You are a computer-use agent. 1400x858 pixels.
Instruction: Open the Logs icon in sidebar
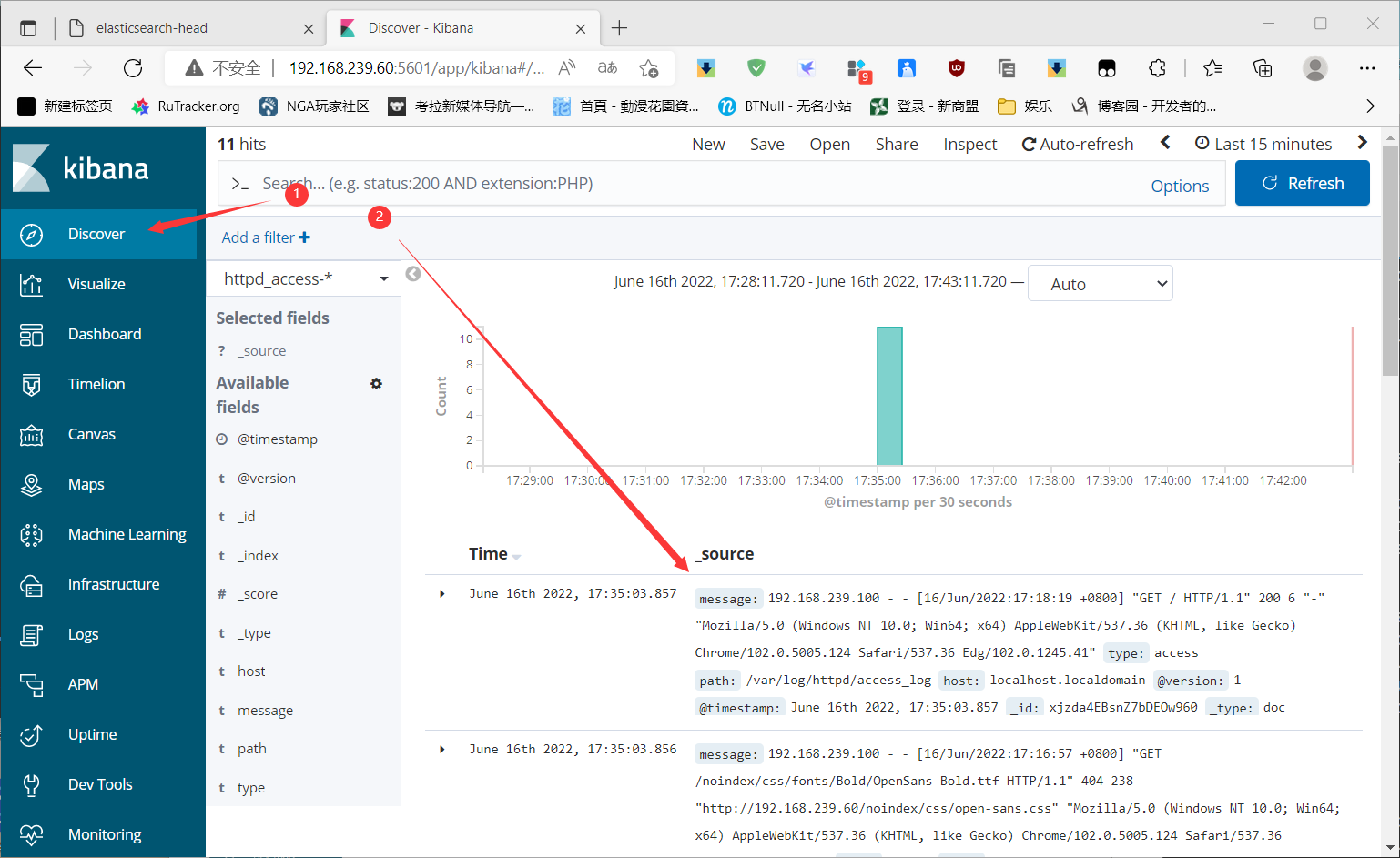31,635
